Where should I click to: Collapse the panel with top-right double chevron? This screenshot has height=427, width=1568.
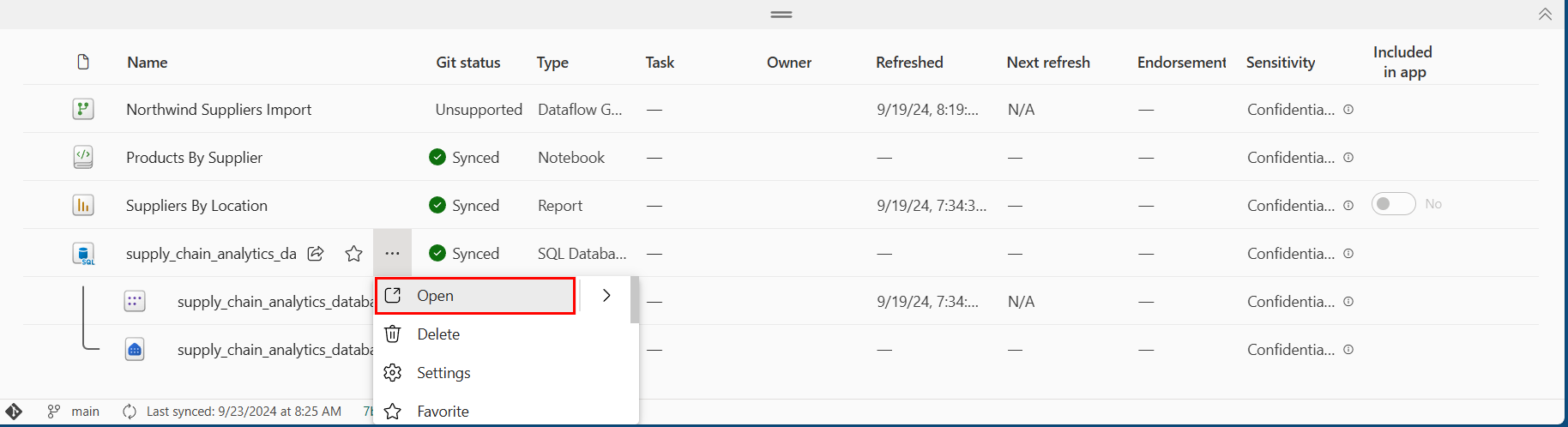click(1545, 14)
